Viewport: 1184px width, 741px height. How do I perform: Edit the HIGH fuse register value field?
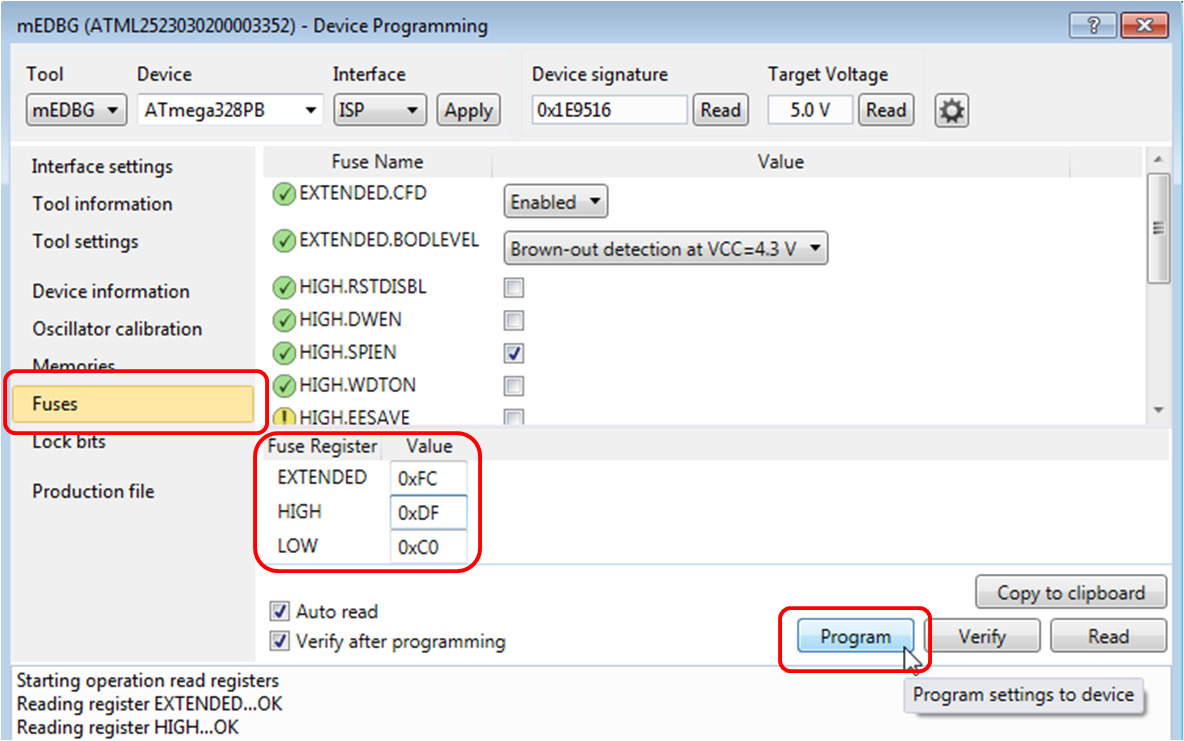click(x=428, y=511)
